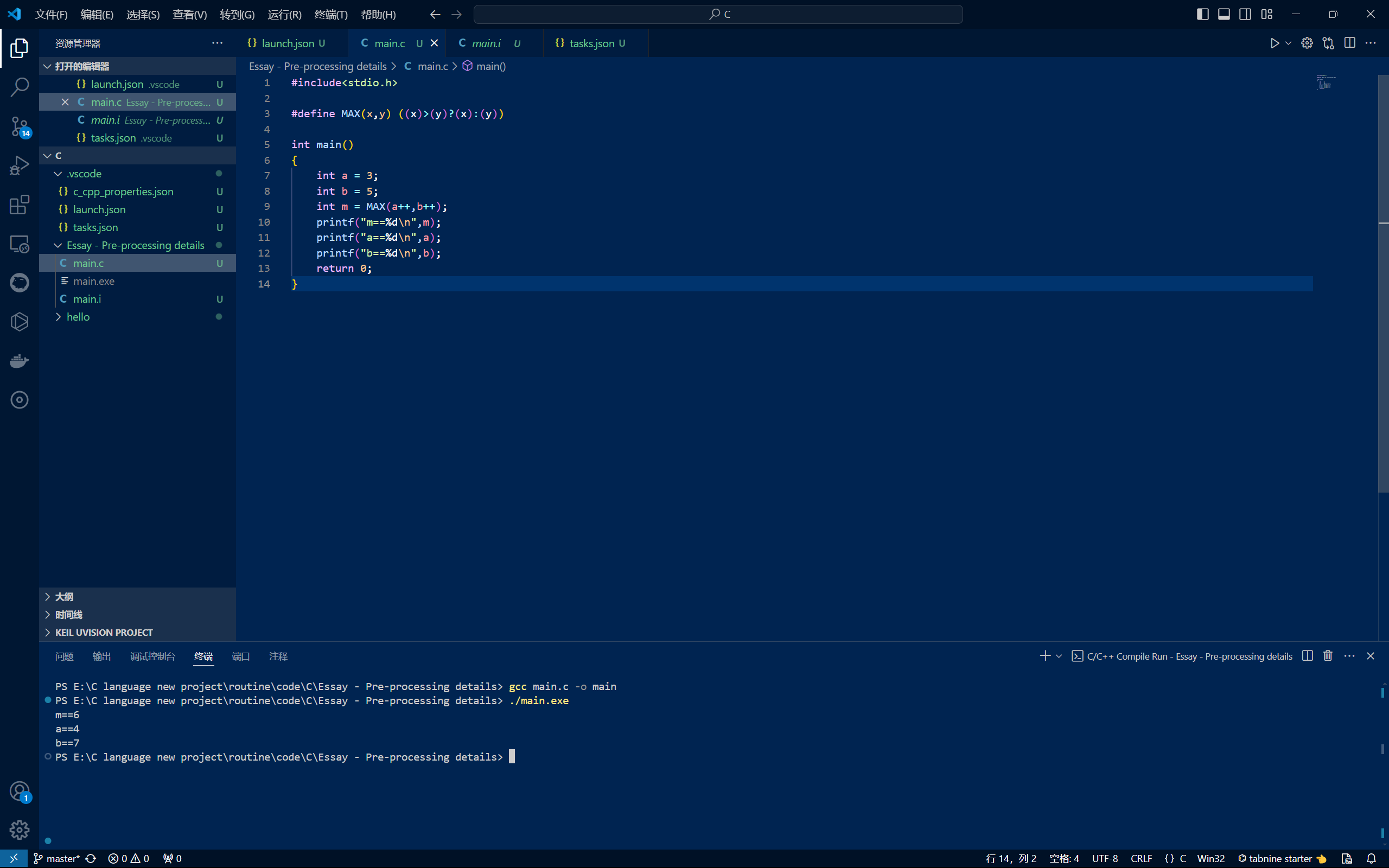The image size is (1389, 868).
Task: Close the main.c editor tab
Action: pyautogui.click(x=435, y=43)
